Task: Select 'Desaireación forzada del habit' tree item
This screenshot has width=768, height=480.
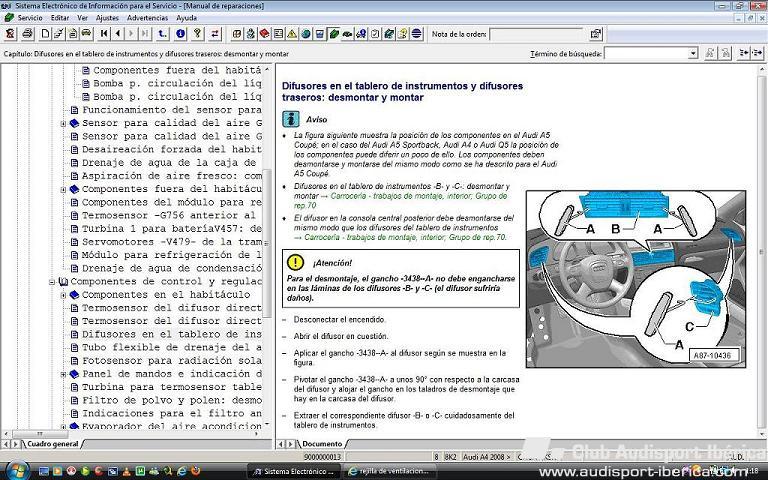Action: coord(171,149)
